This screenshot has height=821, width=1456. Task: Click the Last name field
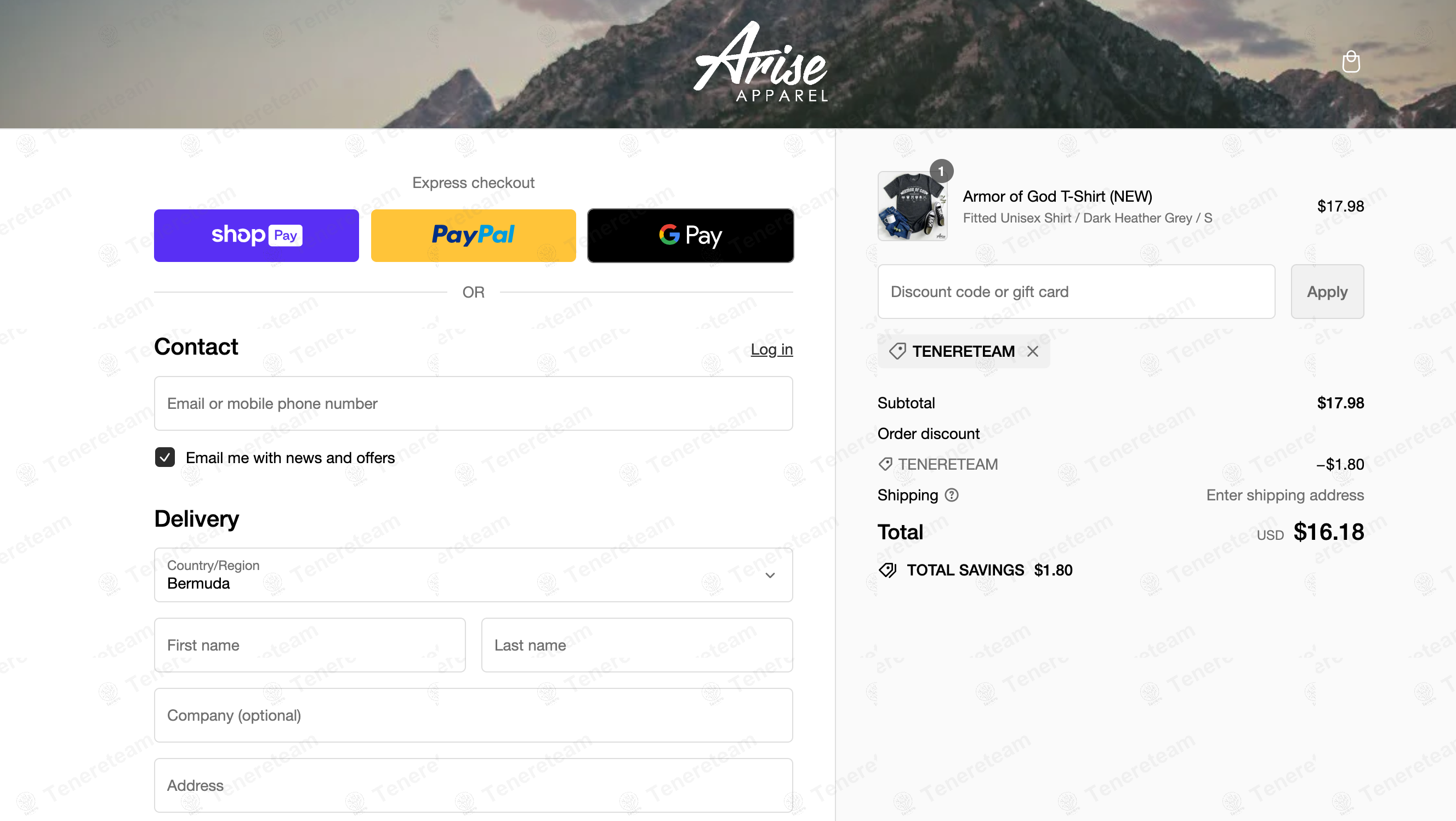(x=637, y=645)
